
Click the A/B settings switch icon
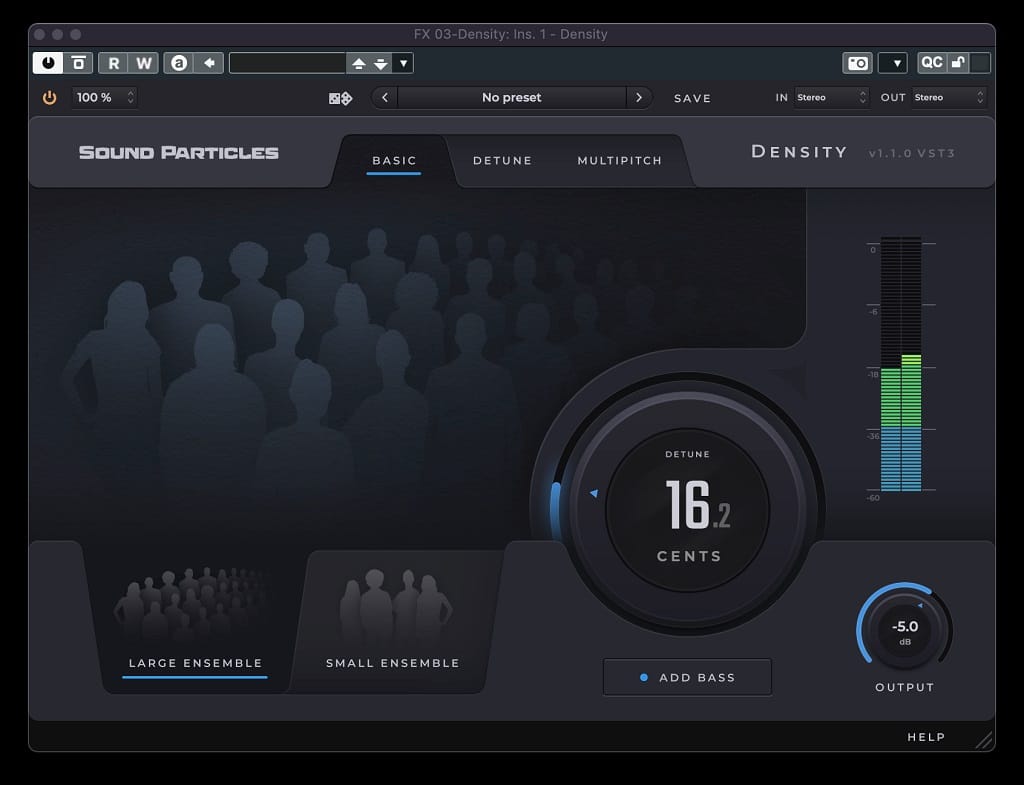click(178, 63)
